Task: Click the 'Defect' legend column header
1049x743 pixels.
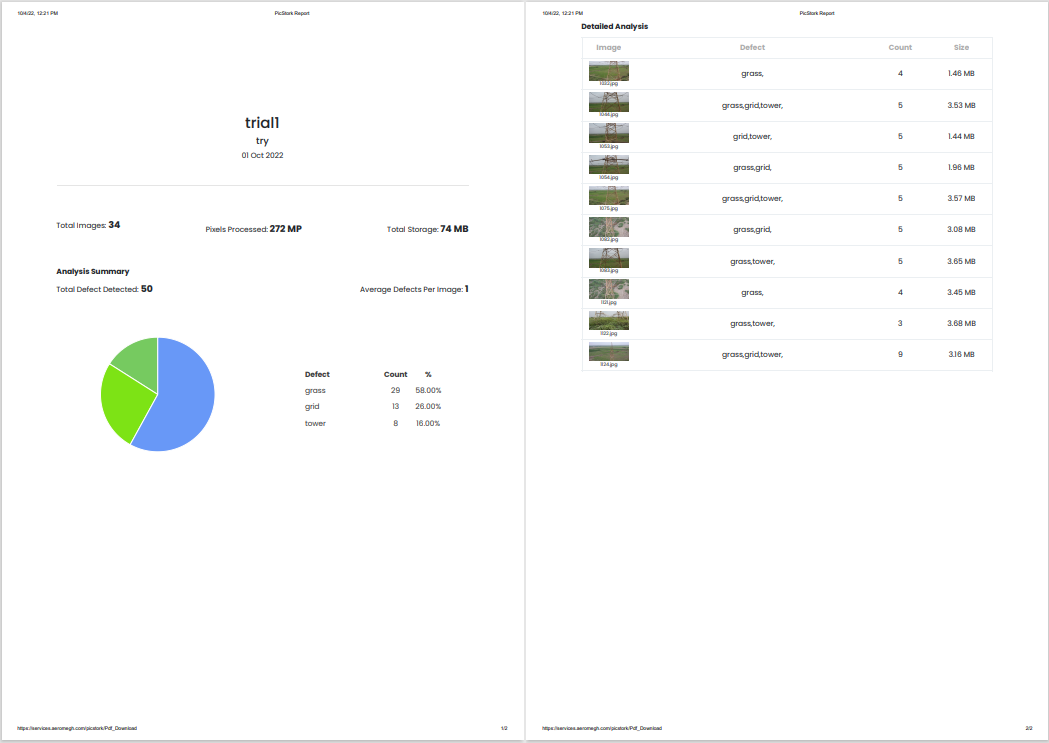Action: tap(317, 375)
